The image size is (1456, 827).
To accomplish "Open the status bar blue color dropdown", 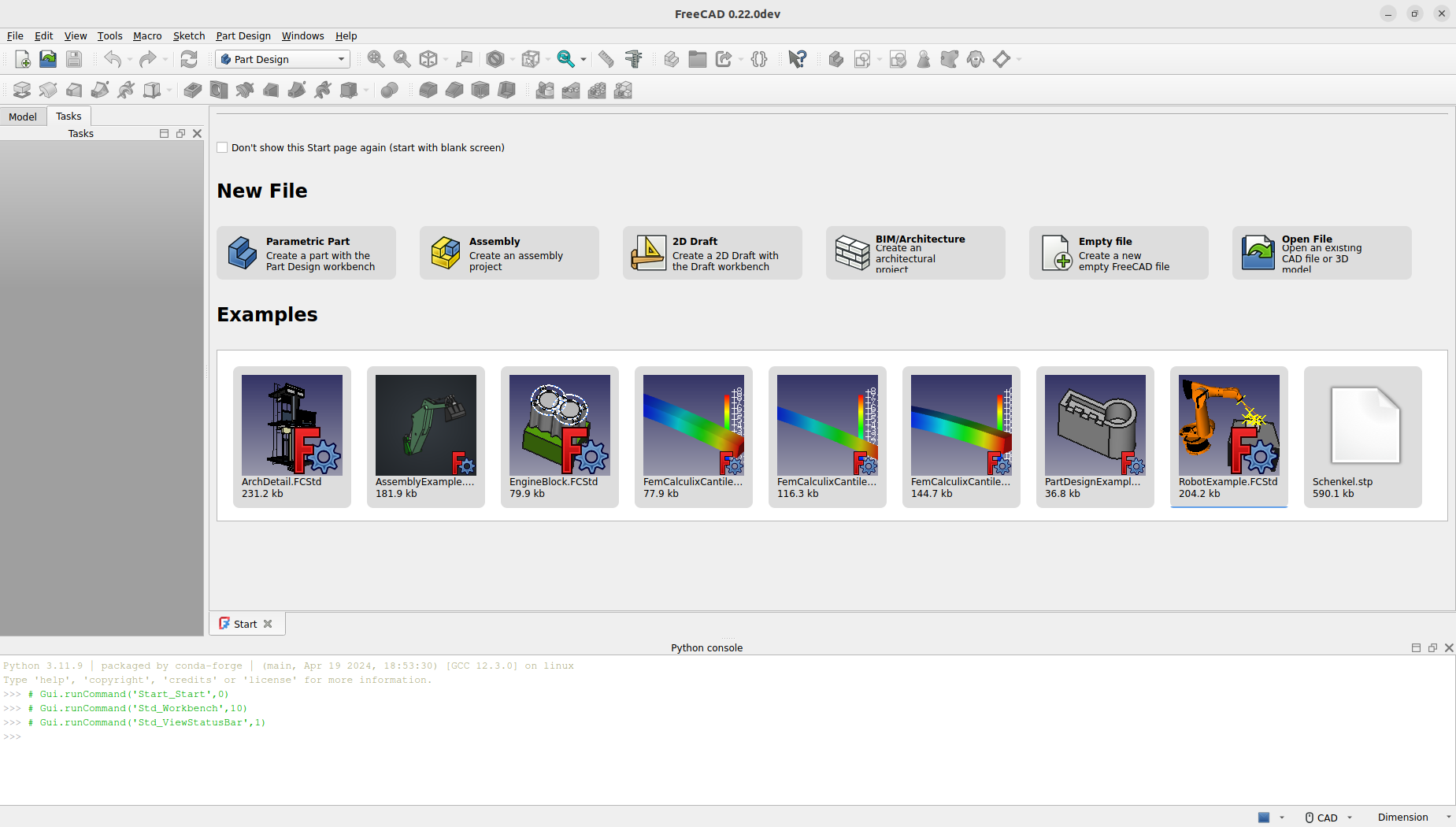I will (1270, 818).
